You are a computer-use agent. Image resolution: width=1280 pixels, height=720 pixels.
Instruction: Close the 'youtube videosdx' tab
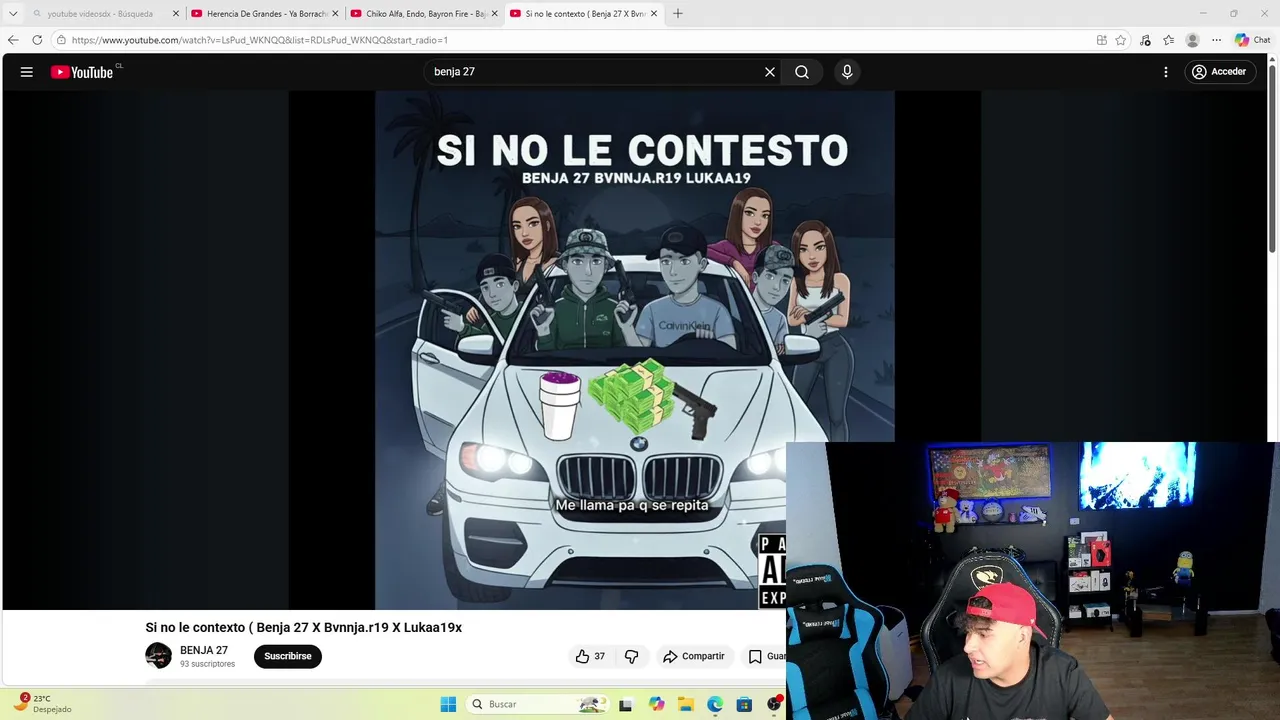(176, 14)
